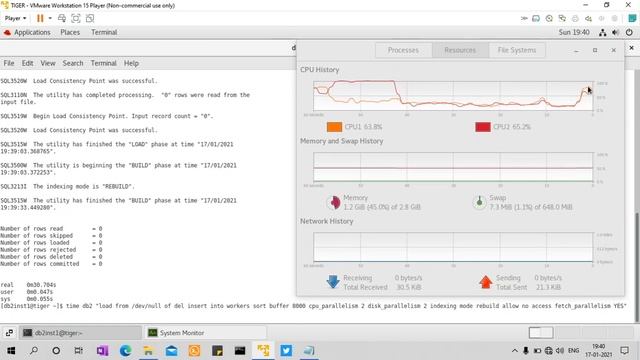Switch to the Processes tab
This screenshot has height=360, width=640.
403,50
